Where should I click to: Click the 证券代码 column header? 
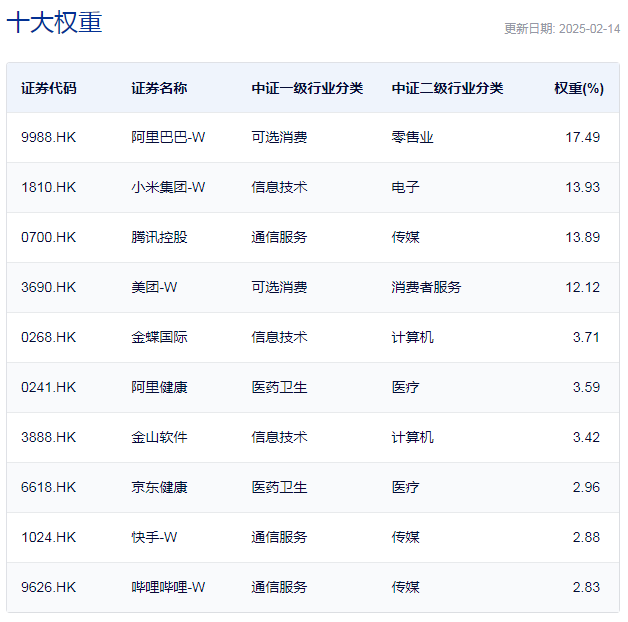pos(49,88)
